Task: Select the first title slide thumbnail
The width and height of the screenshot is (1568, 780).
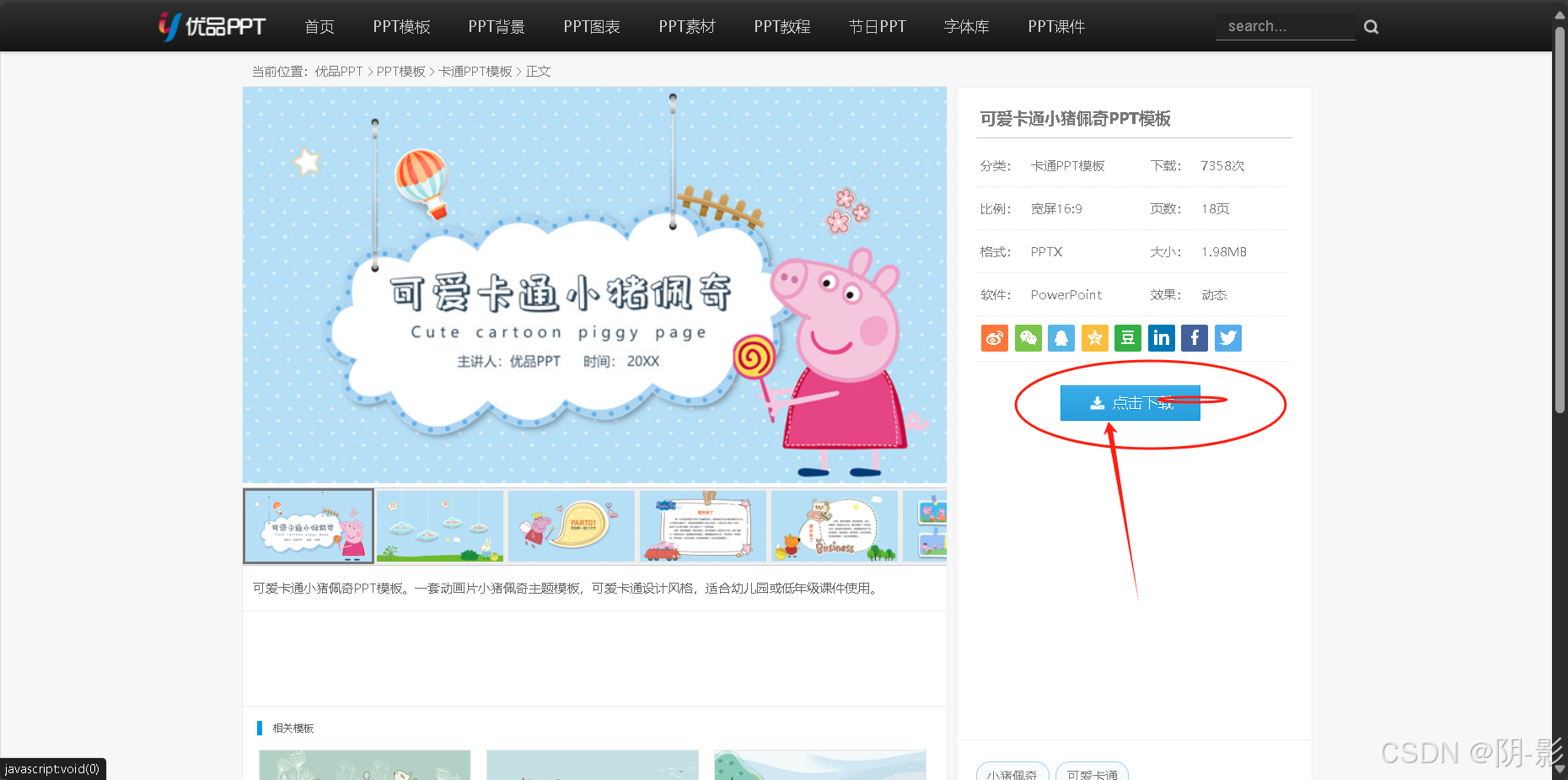Action: point(309,526)
